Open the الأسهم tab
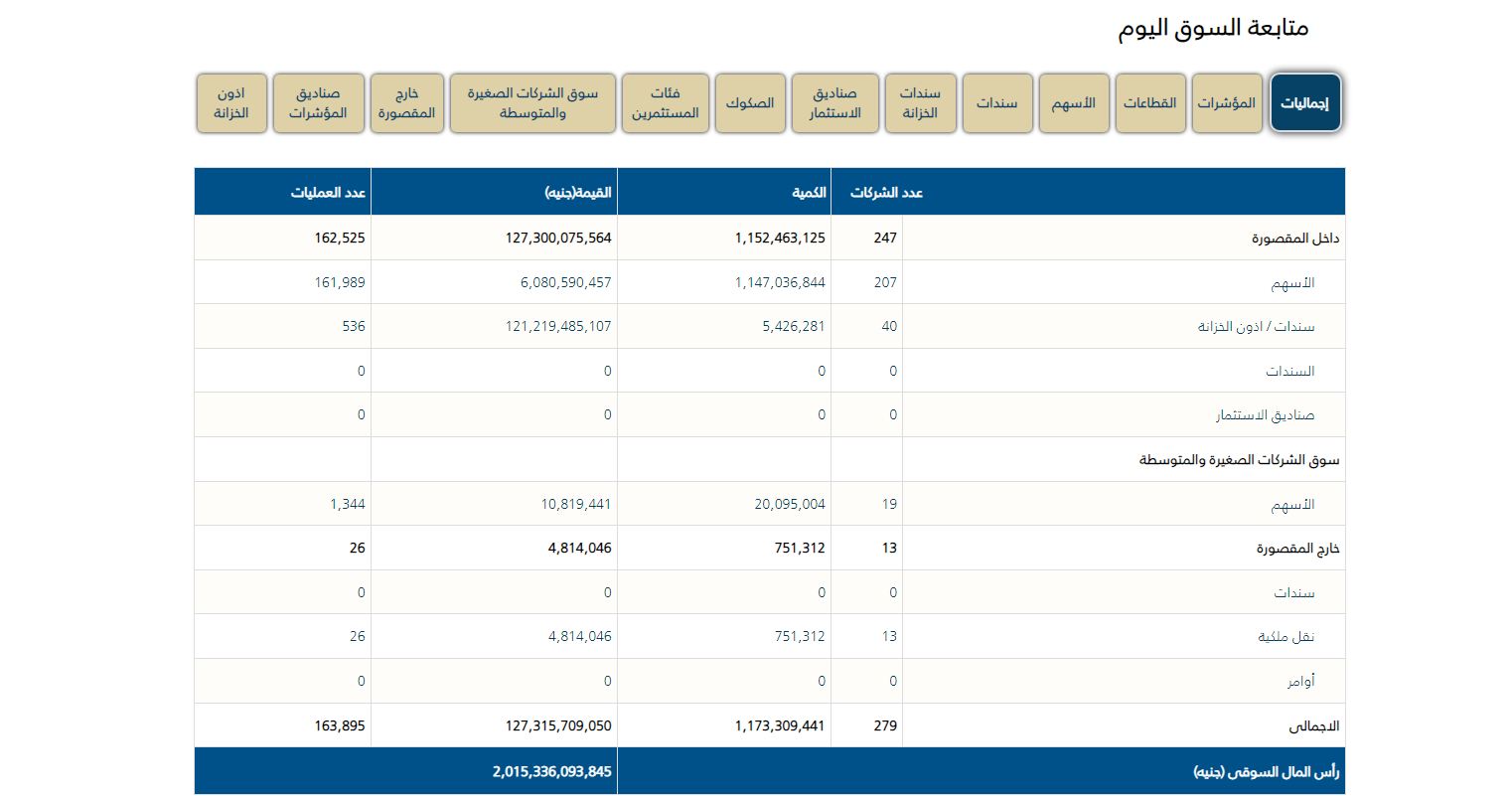The image size is (1512, 801). 1073,103
